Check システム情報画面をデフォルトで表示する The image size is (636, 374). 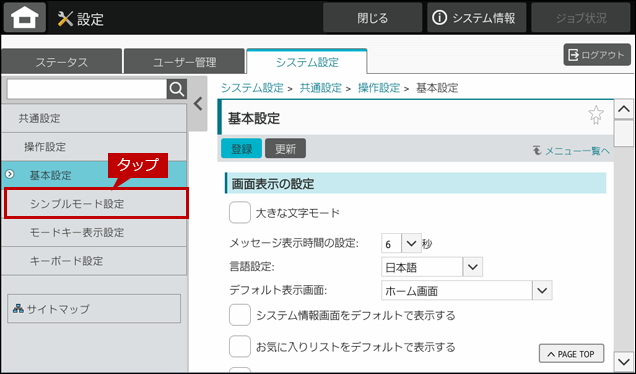[x=240, y=315]
